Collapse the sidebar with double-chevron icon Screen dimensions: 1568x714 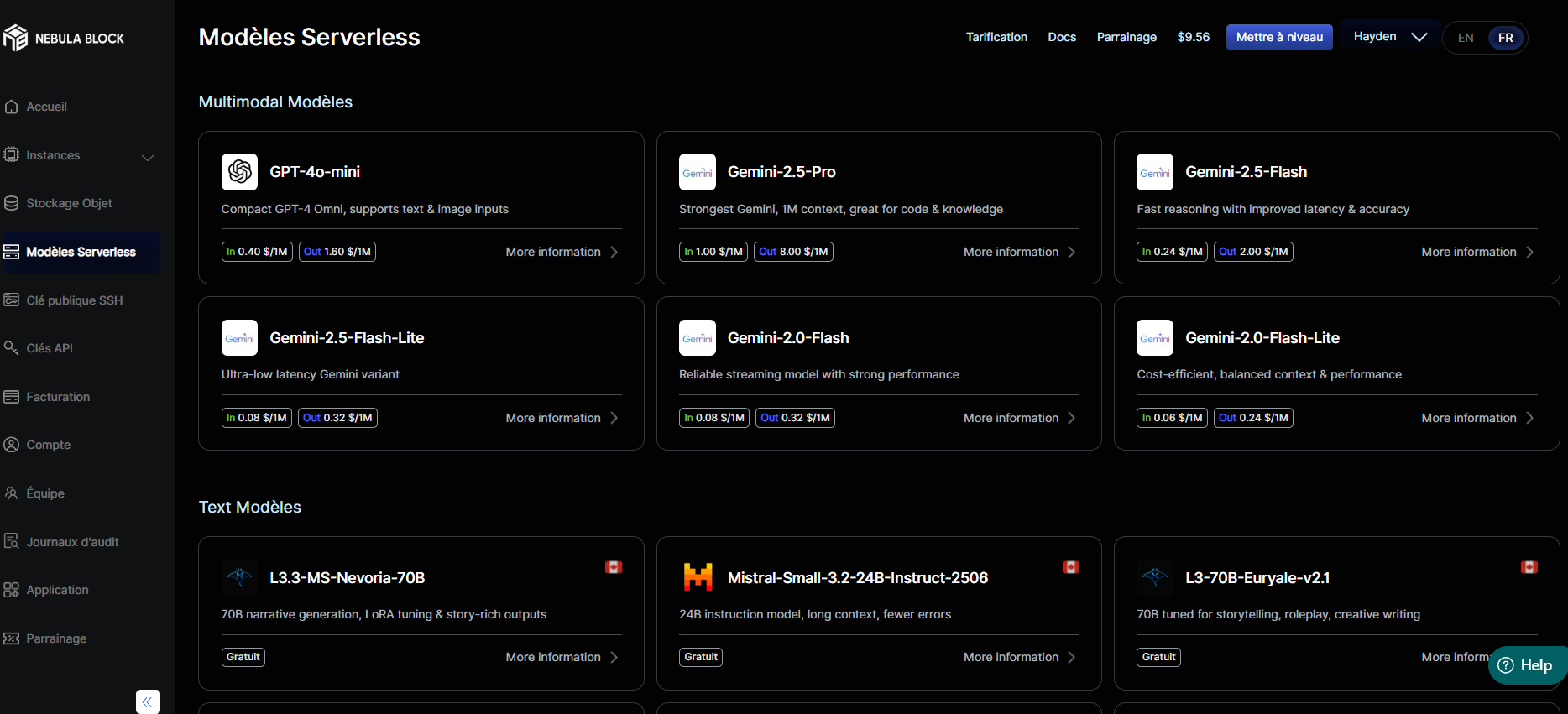(x=147, y=701)
